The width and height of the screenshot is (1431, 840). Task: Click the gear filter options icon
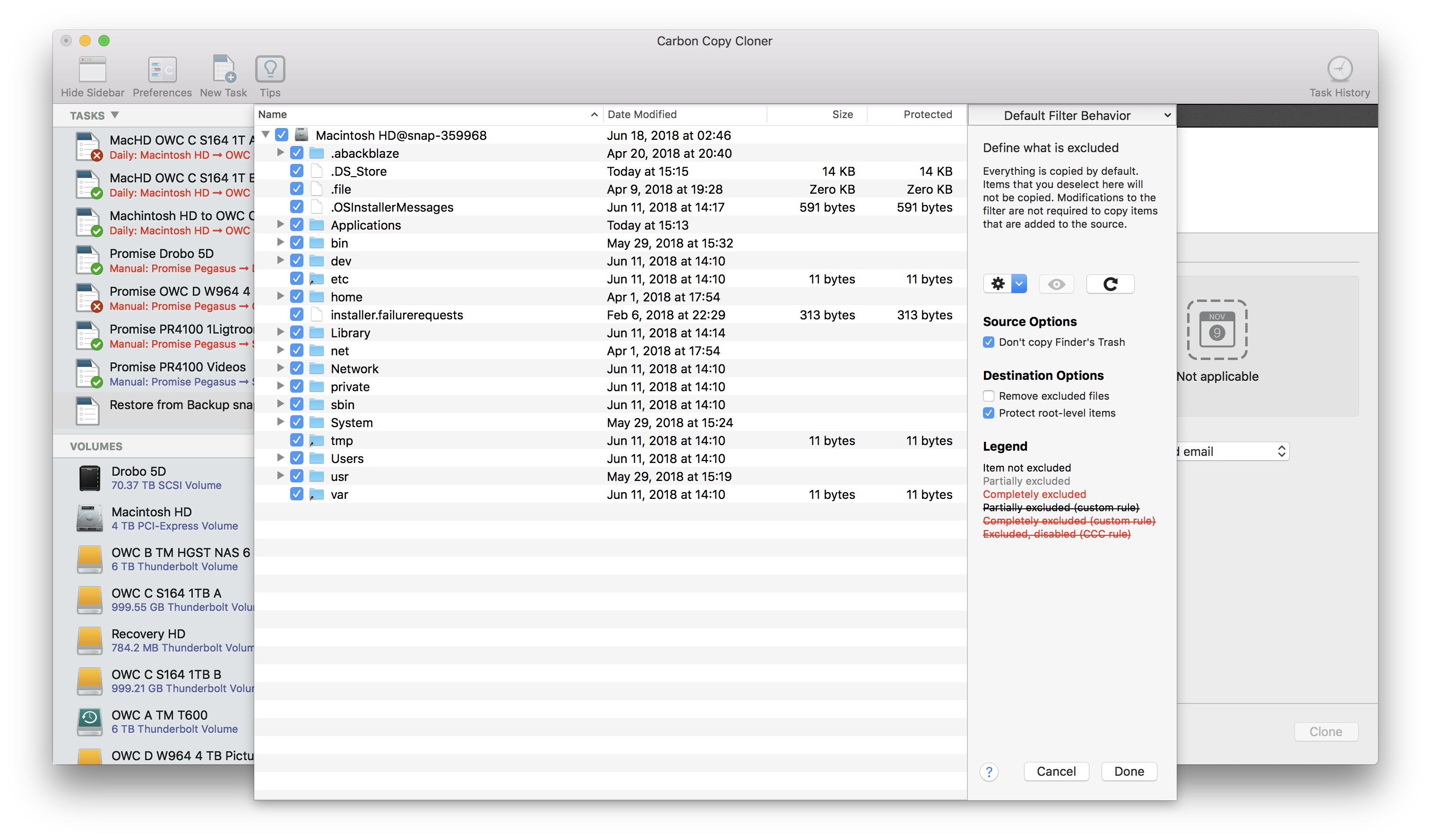(x=998, y=284)
